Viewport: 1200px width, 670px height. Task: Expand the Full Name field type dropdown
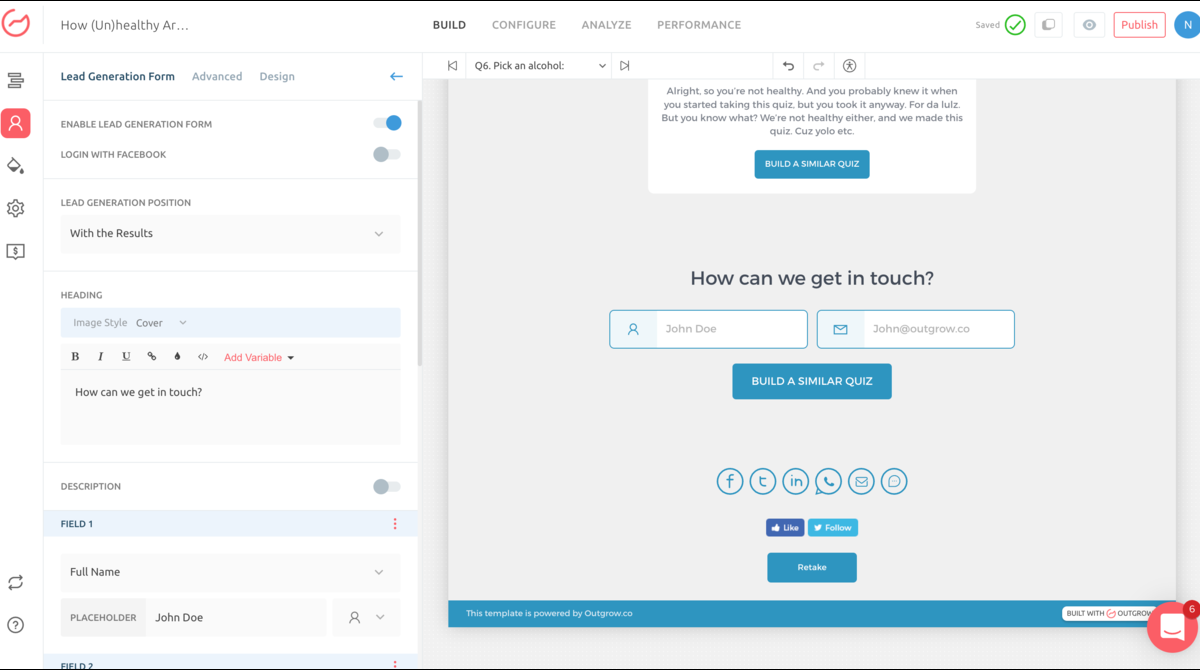(230, 572)
